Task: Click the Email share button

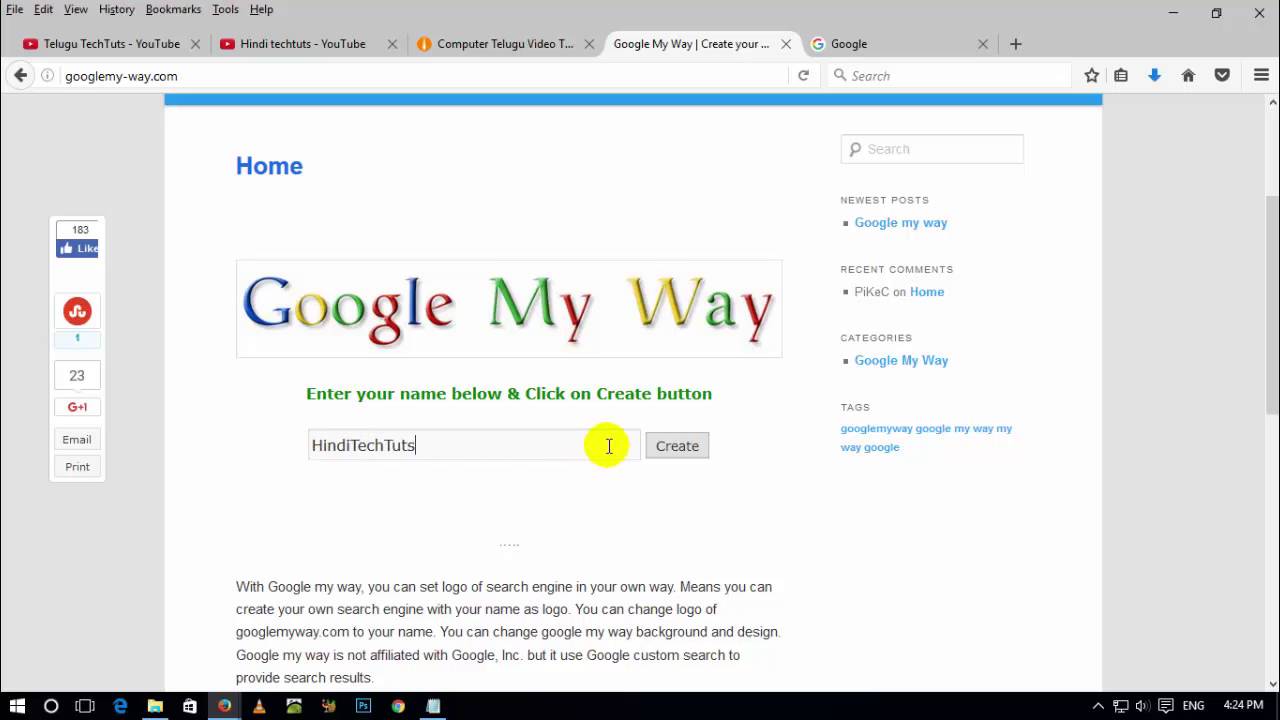Action: [x=77, y=440]
